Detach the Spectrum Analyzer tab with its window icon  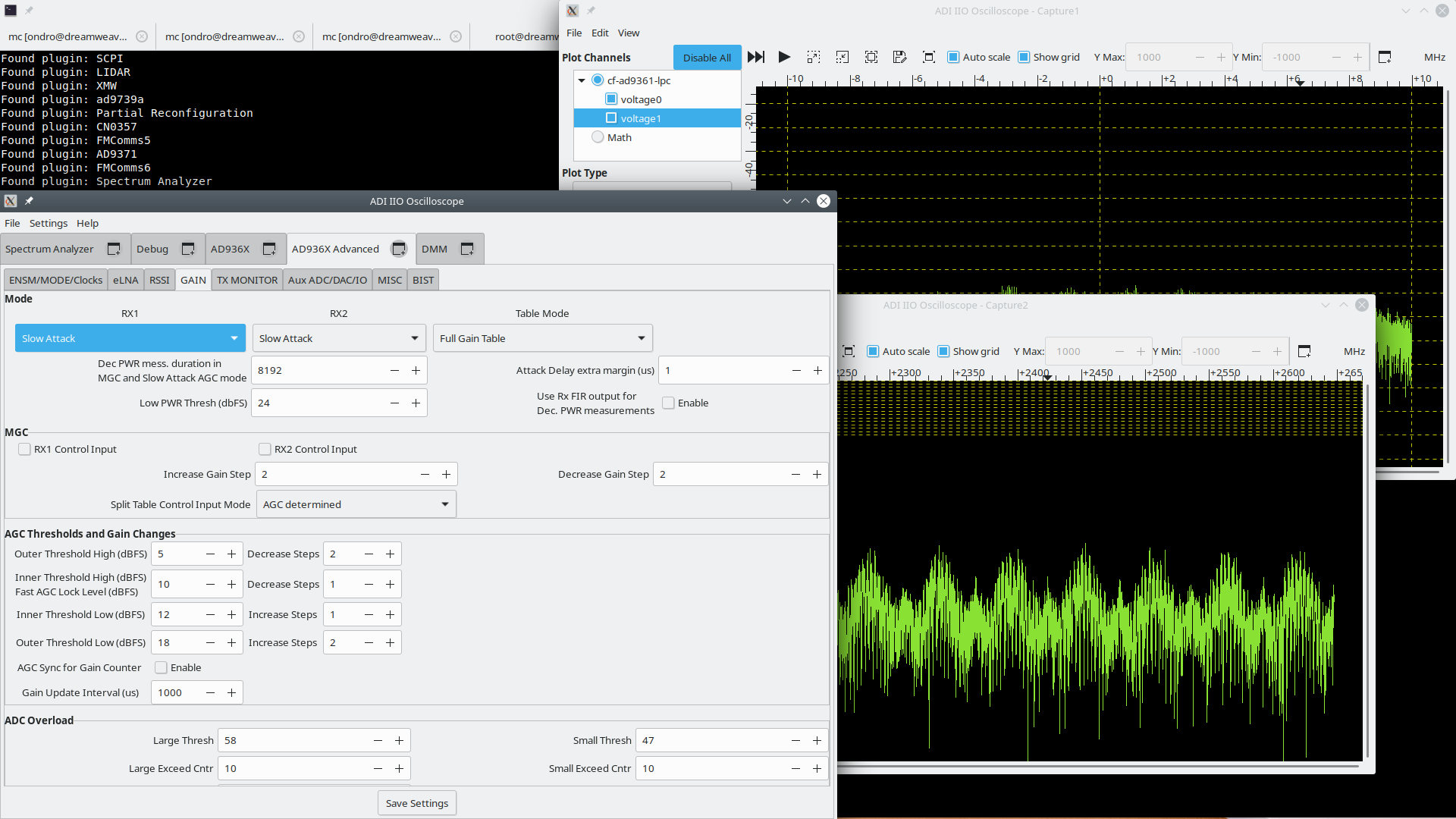(114, 249)
